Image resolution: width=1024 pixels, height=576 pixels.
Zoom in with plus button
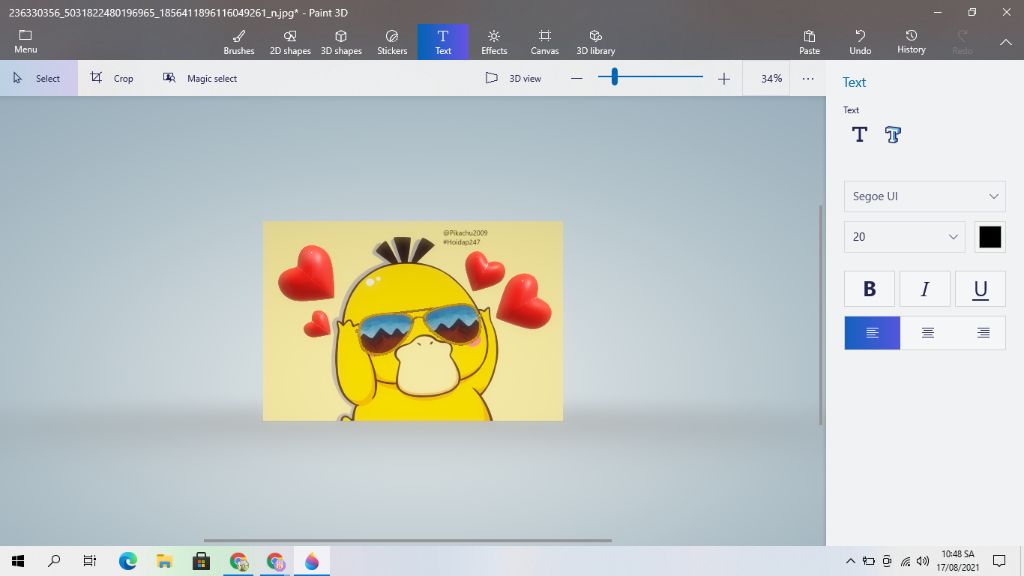(724, 78)
